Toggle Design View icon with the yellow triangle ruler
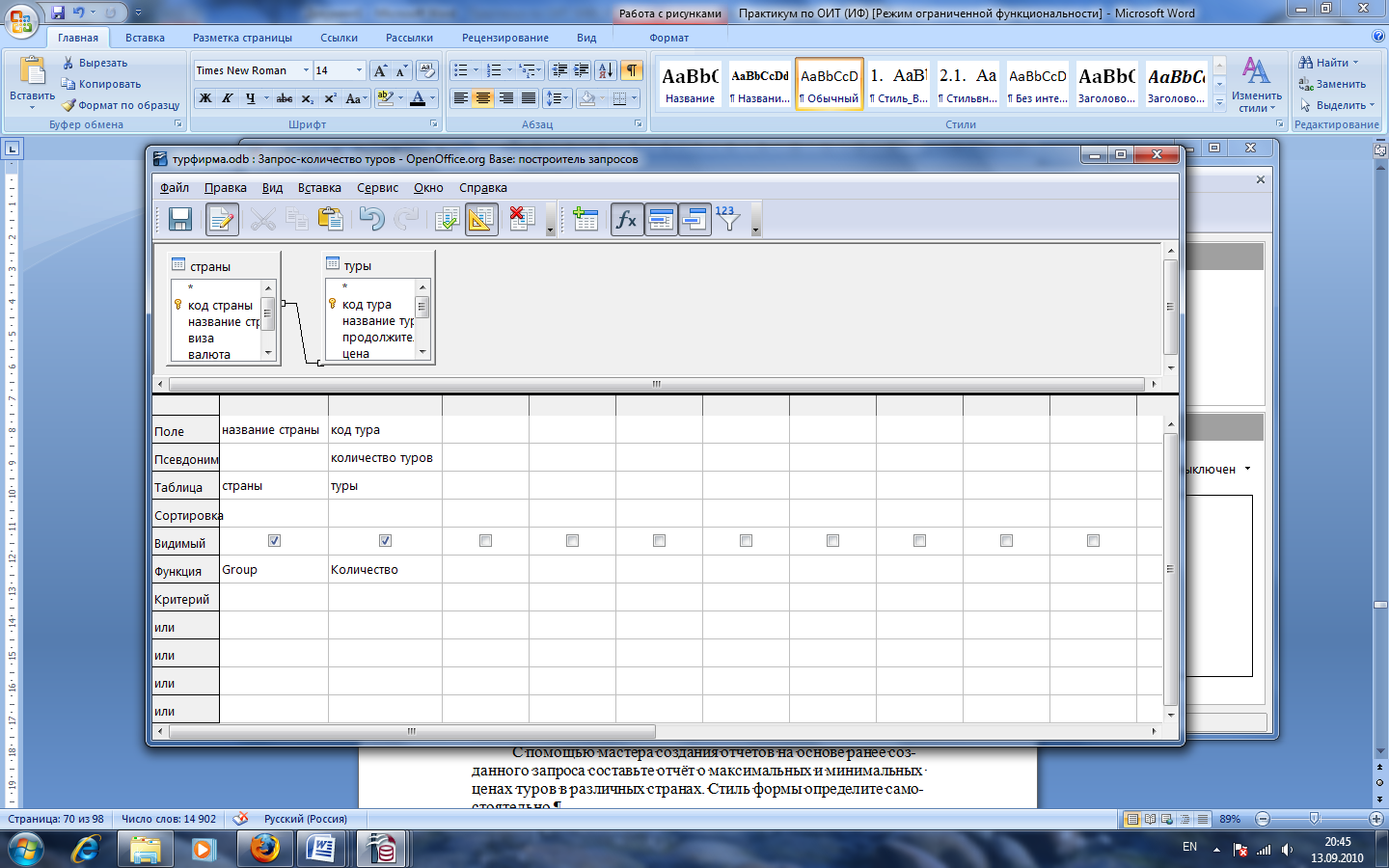 tap(481, 219)
